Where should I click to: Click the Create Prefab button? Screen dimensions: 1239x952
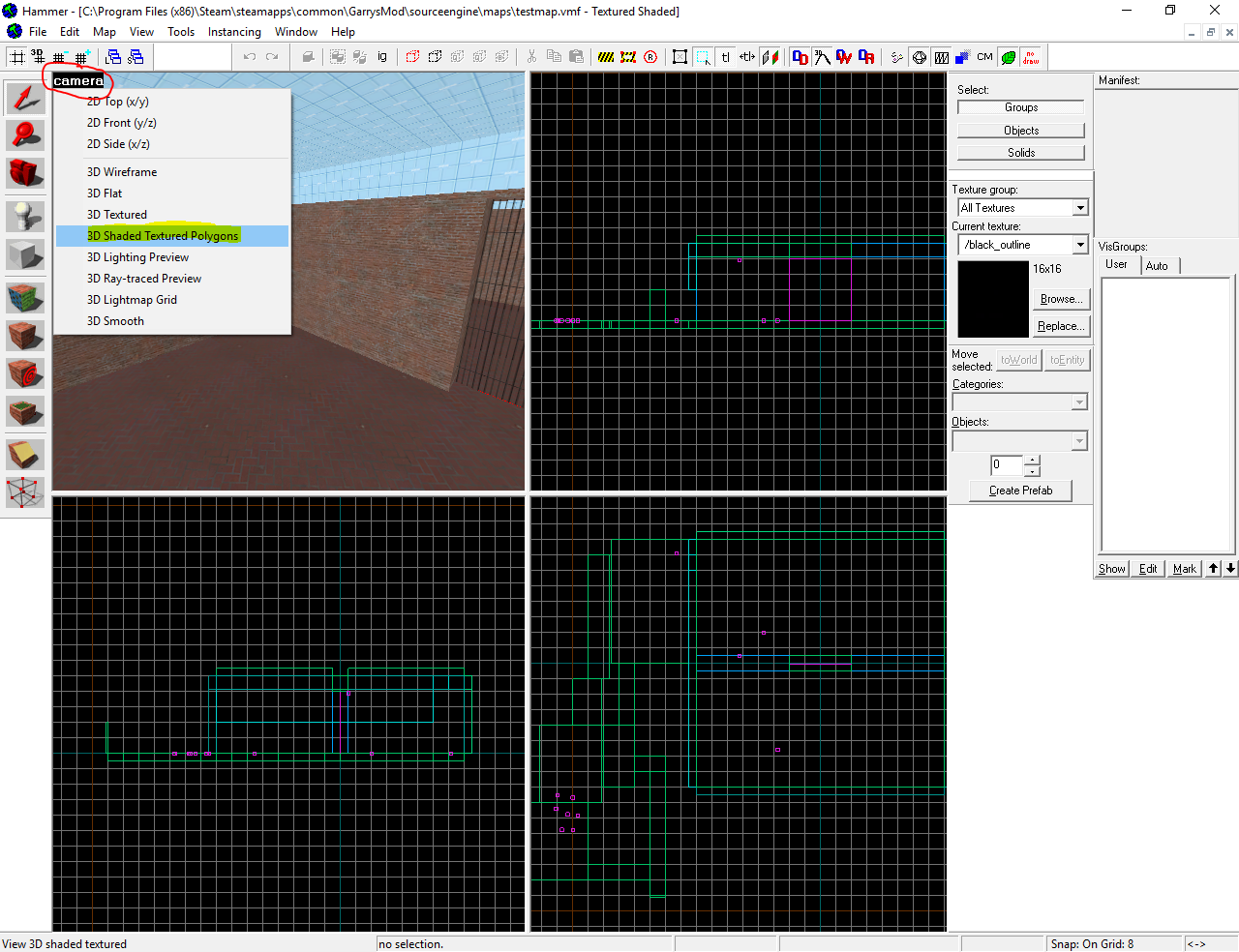1020,491
